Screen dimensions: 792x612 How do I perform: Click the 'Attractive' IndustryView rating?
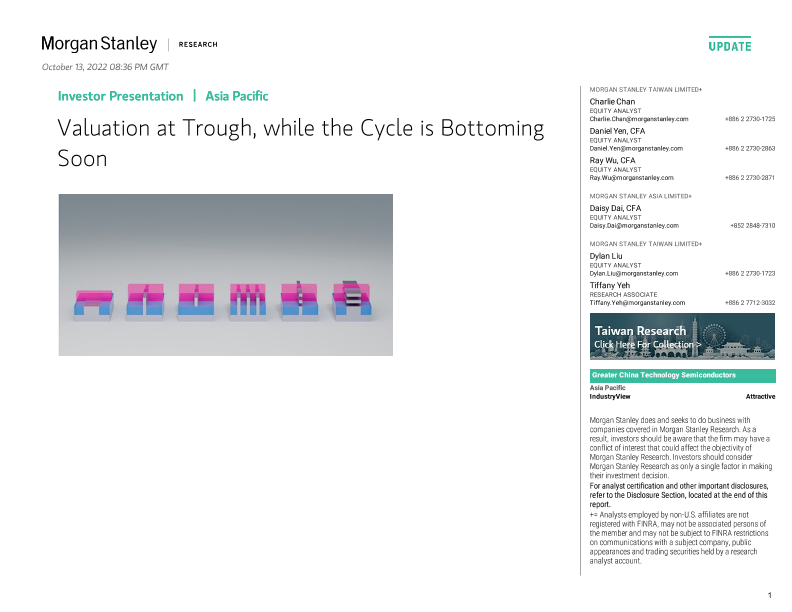[760, 397]
